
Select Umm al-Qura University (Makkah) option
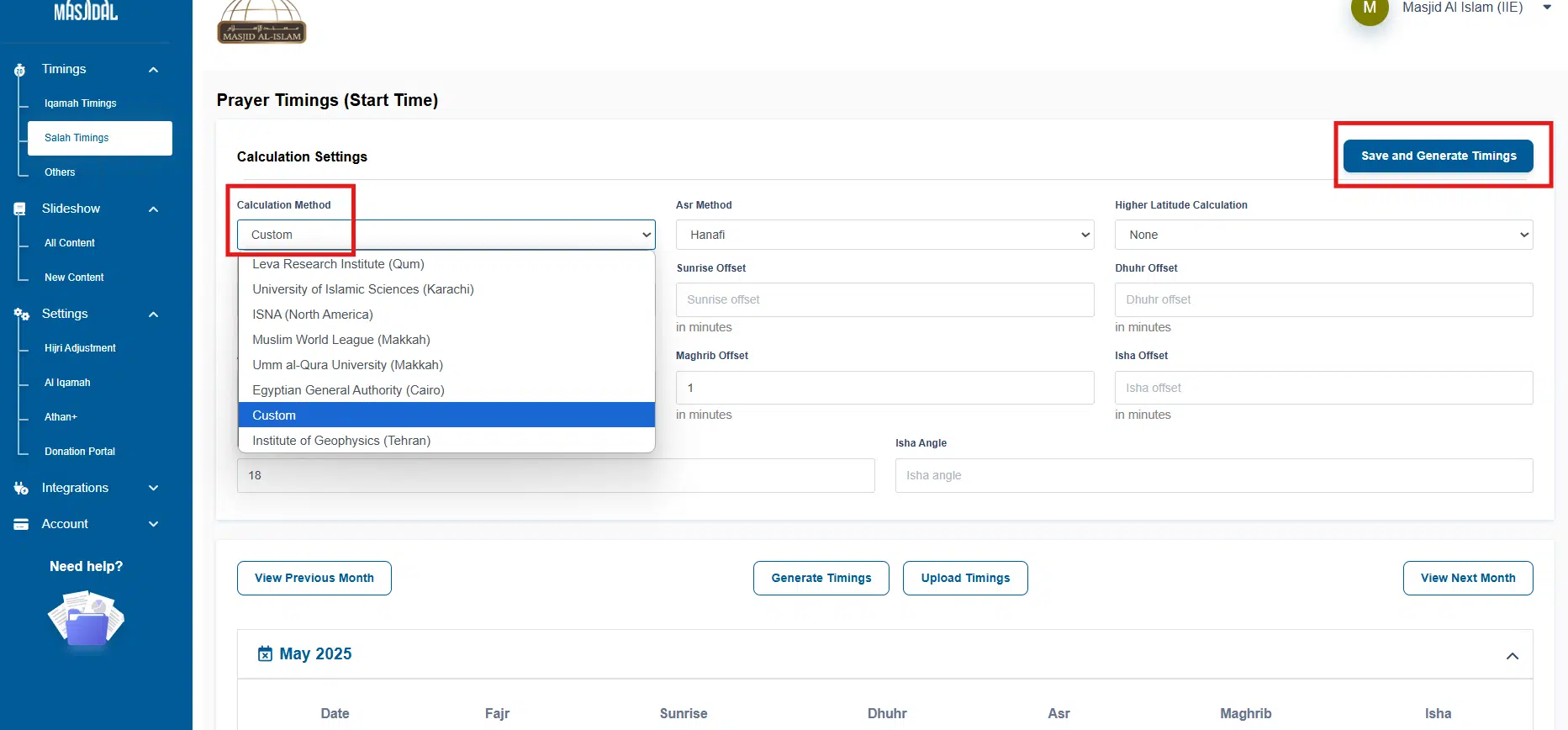347,365
